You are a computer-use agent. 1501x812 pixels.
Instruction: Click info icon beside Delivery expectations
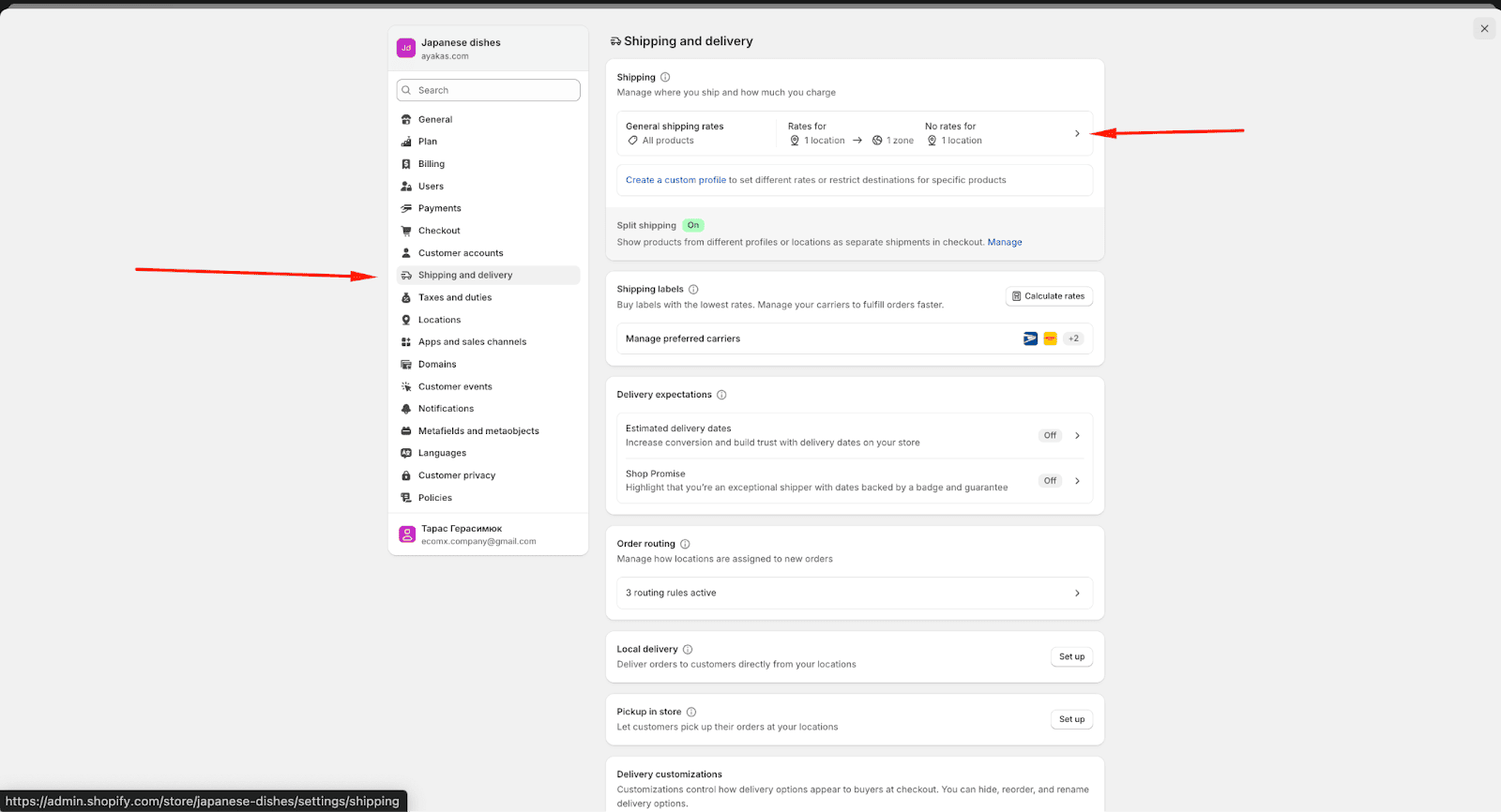(721, 395)
